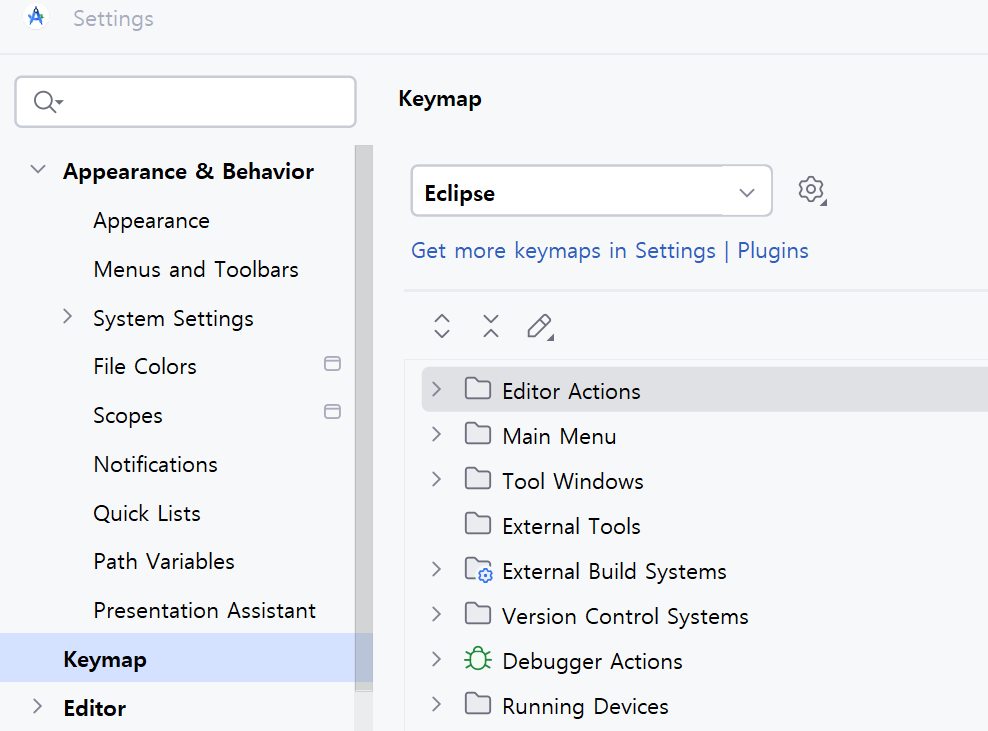Click the Tool Windows folder icon

coord(478,479)
